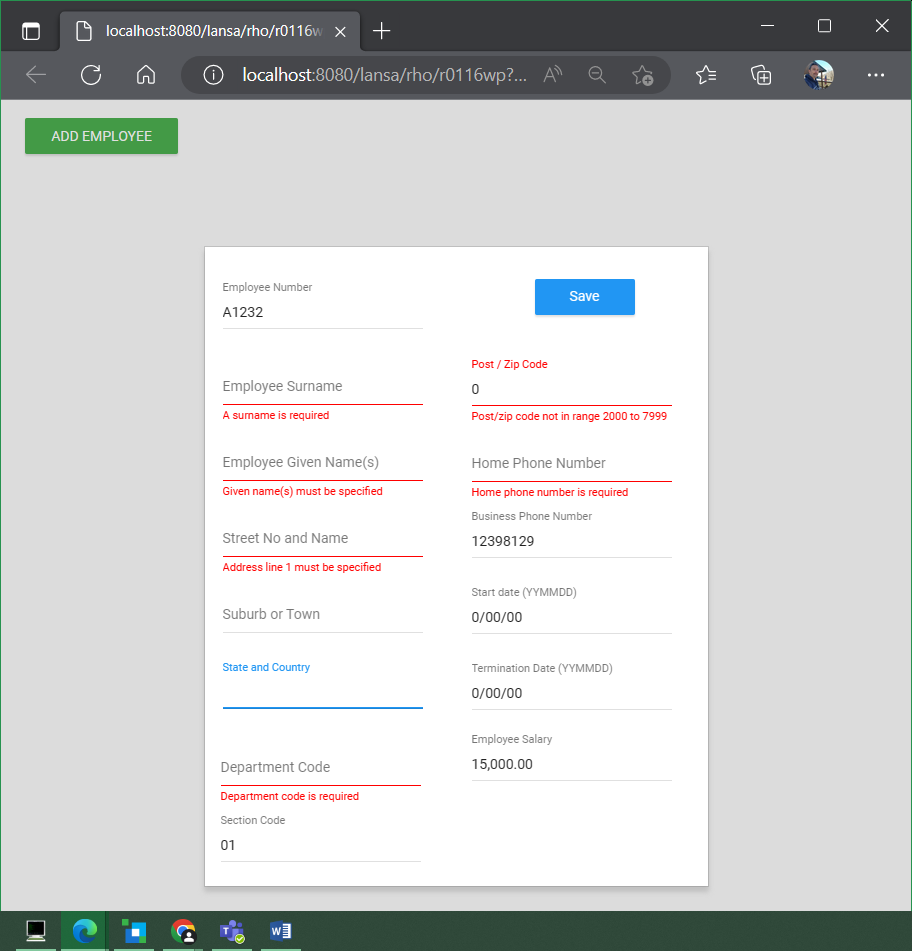Click the user profile avatar
This screenshot has height=951, width=912.
[x=818, y=75]
